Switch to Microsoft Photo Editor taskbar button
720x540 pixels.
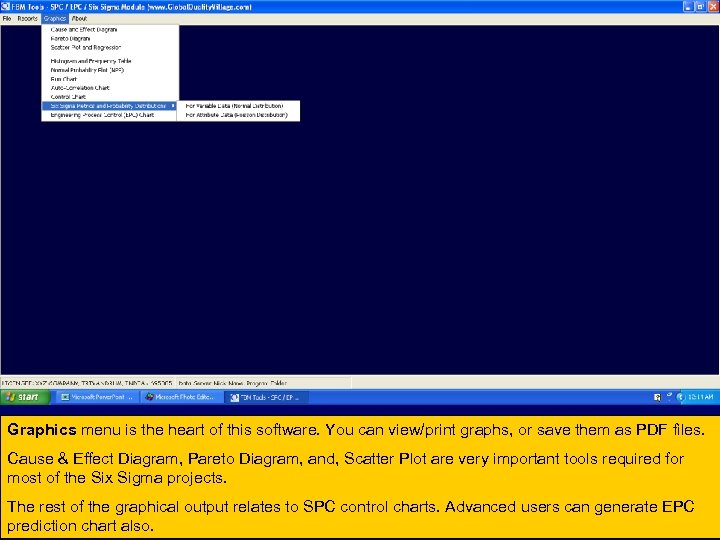click(181, 397)
